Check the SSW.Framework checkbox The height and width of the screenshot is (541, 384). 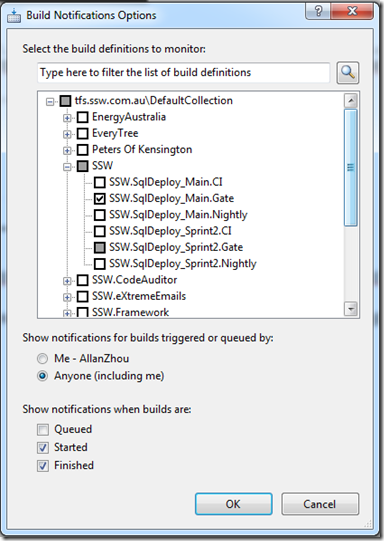82,312
